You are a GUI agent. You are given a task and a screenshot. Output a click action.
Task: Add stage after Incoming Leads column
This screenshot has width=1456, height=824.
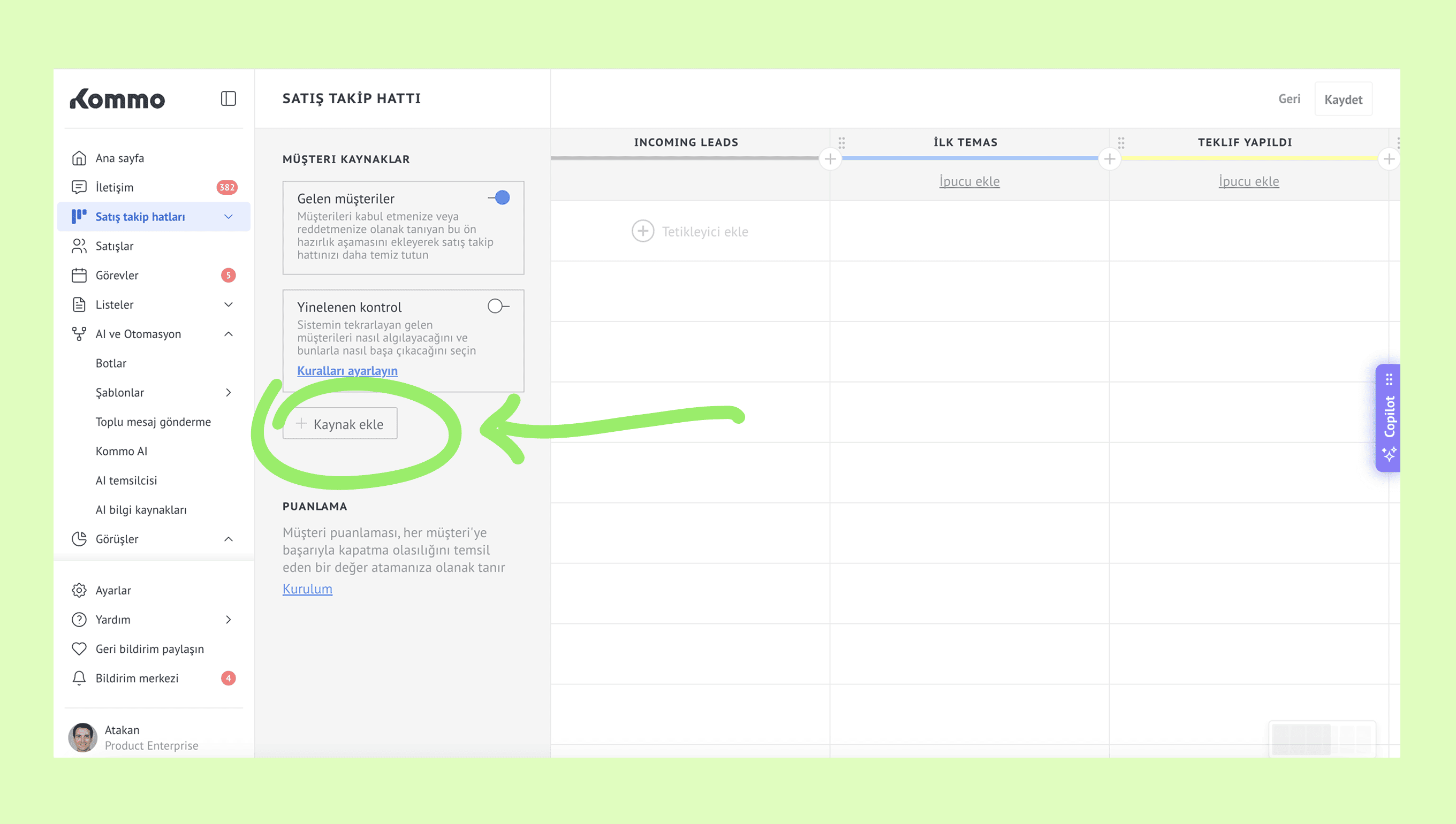pyautogui.click(x=830, y=159)
